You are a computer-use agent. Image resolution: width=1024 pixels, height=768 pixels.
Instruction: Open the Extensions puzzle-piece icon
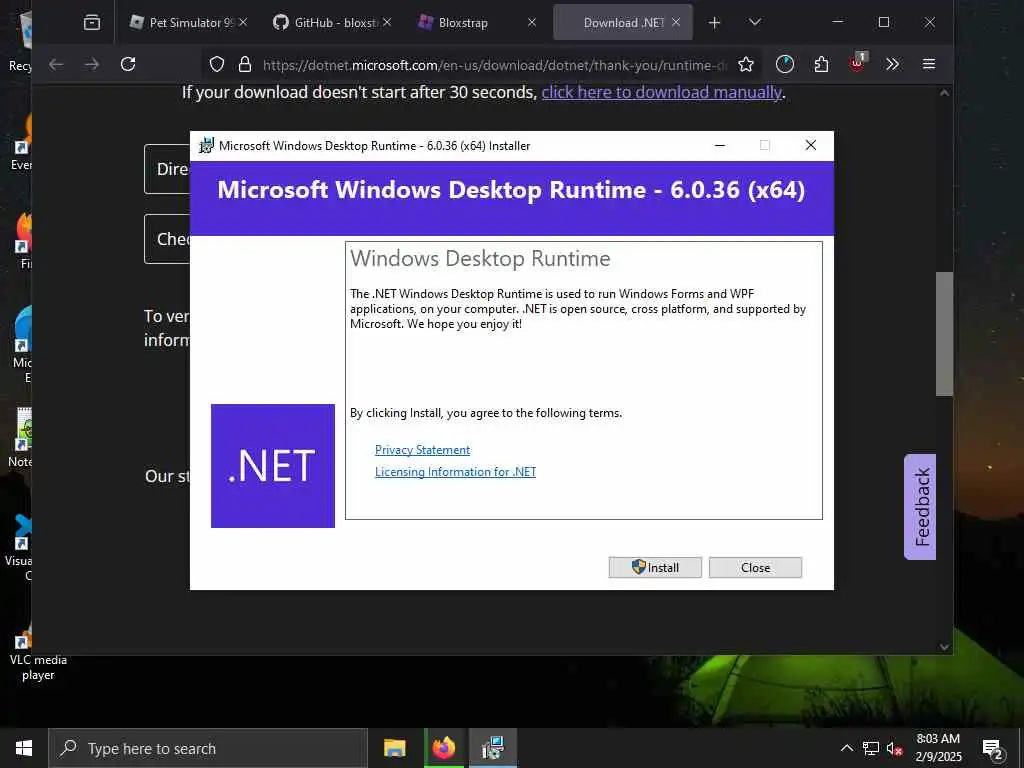click(822, 64)
